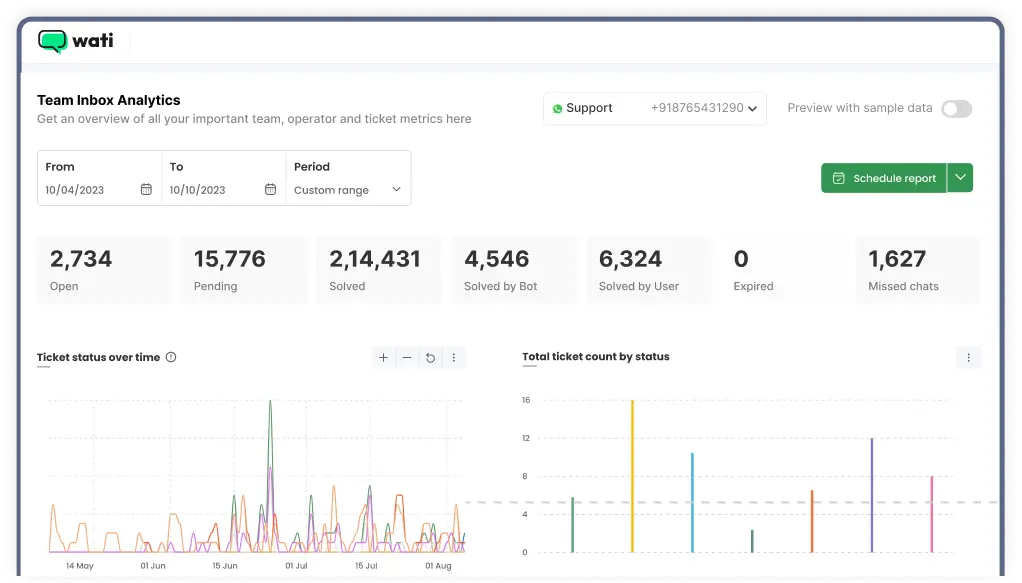Expand Schedule report options chevron
Image resolution: width=1022 pixels, height=583 pixels.
tap(959, 177)
